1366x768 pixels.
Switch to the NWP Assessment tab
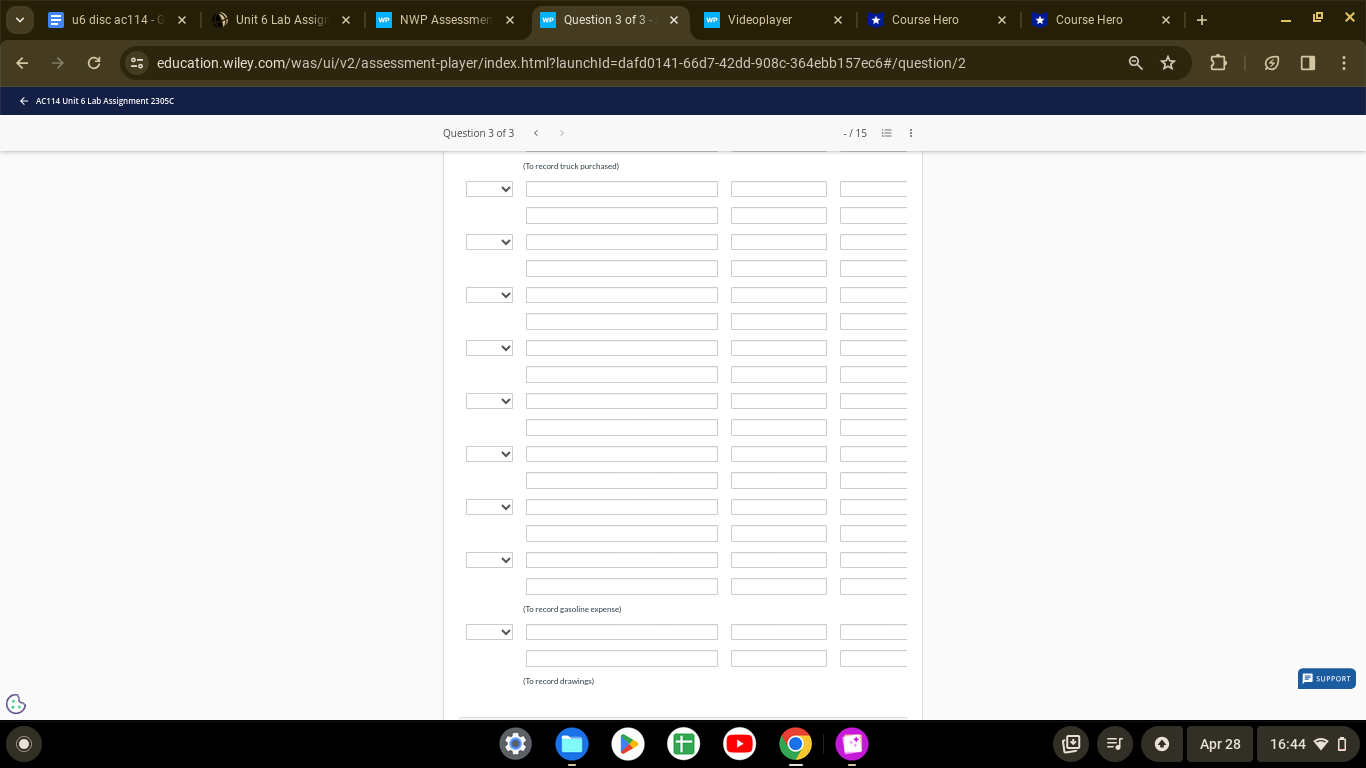coord(446,20)
